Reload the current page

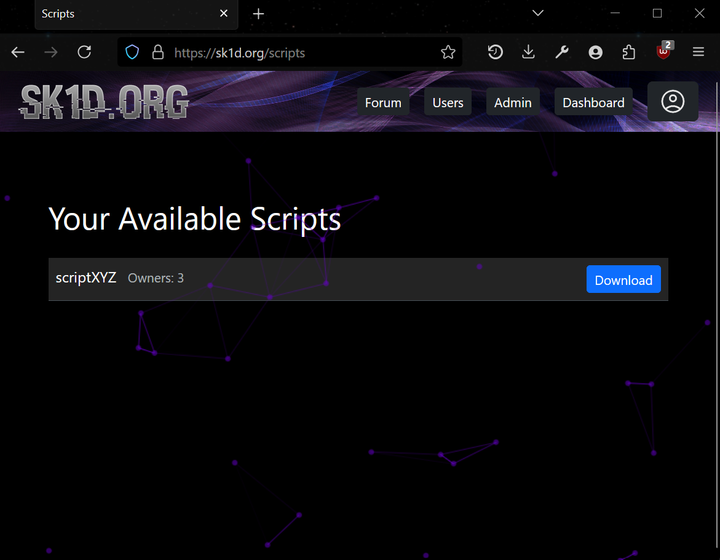click(x=84, y=52)
